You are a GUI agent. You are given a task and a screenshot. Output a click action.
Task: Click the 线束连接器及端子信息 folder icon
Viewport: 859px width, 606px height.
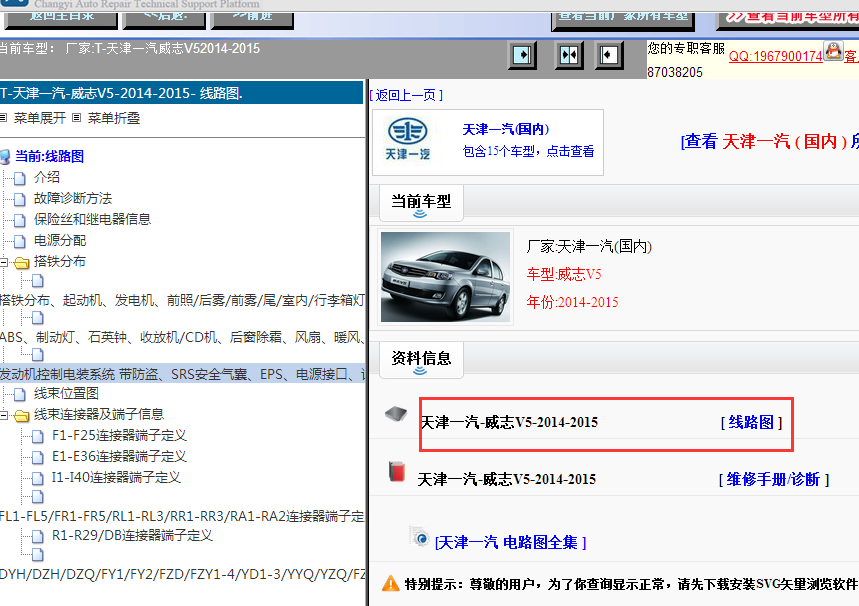pyautogui.click(x=21, y=415)
